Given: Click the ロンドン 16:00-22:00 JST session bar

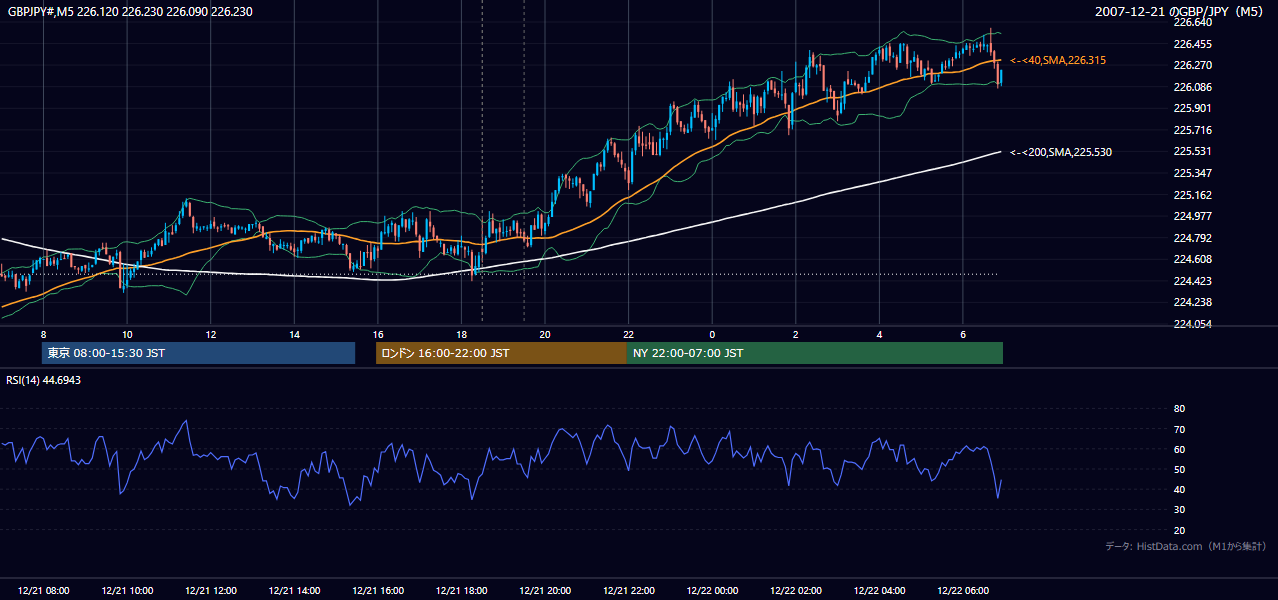Looking at the screenshot, I should (501, 353).
